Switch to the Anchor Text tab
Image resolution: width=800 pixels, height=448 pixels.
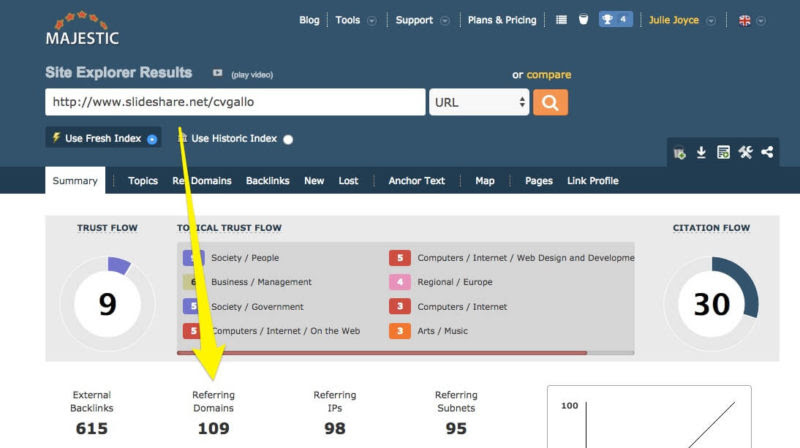click(x=416, y=181)
